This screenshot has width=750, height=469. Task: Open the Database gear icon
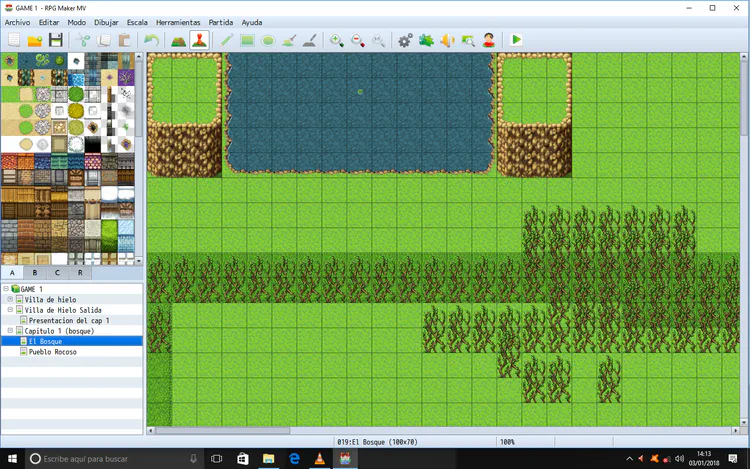pyautogui.click(x=405, y=40)
